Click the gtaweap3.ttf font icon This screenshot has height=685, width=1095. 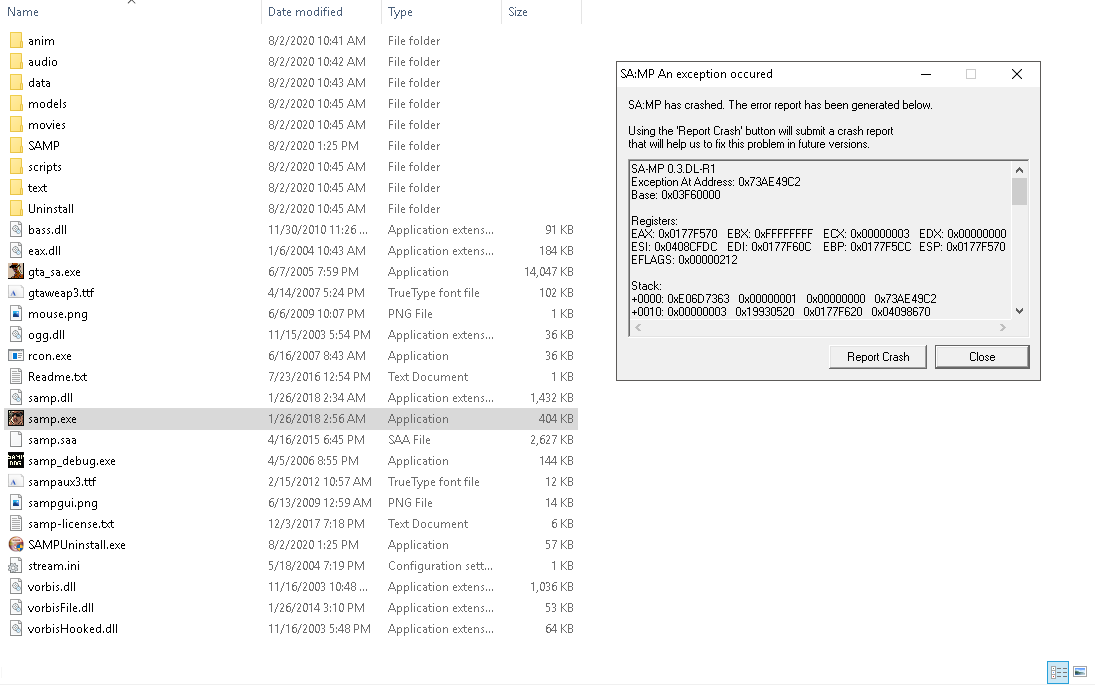point(16,293)
